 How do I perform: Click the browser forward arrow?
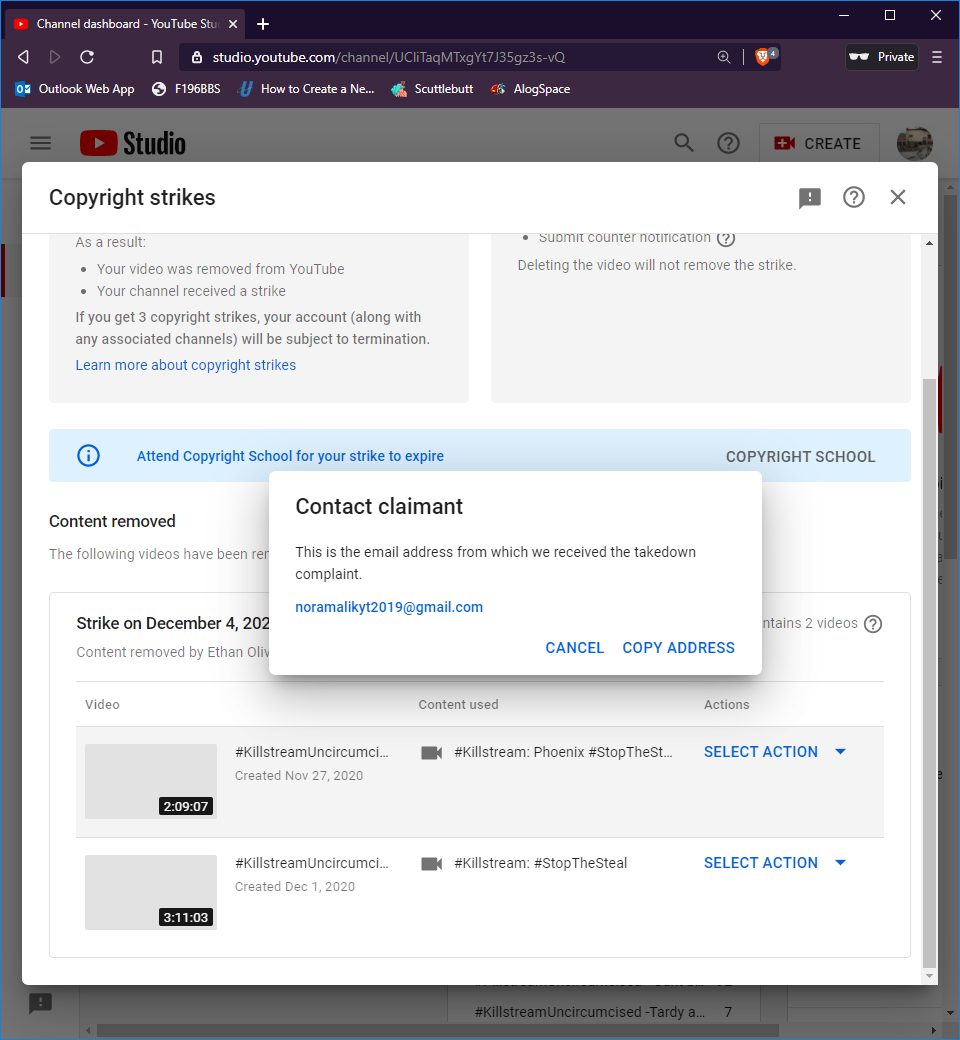[x=55, y=57]
